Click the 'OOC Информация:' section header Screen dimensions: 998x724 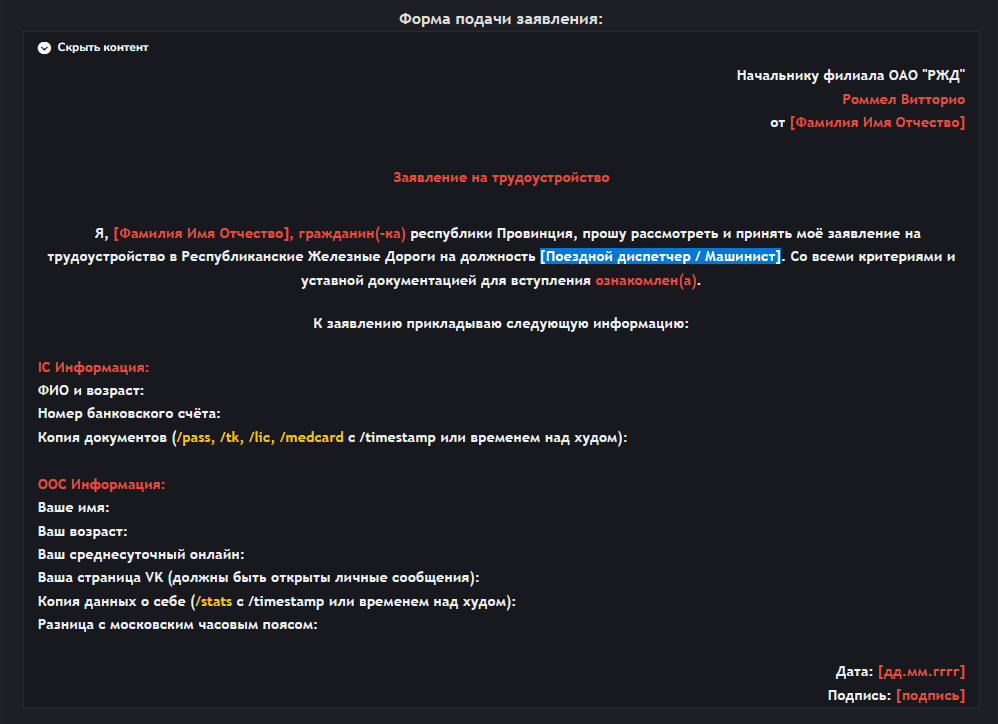(101, 485)
